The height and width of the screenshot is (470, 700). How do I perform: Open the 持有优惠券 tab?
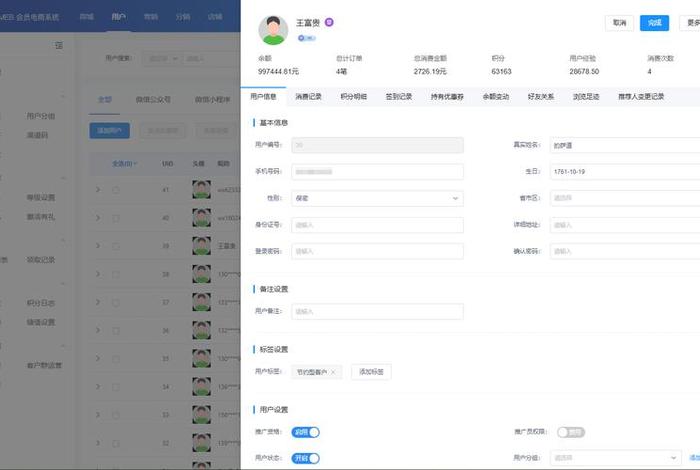(x=447, y=96)
